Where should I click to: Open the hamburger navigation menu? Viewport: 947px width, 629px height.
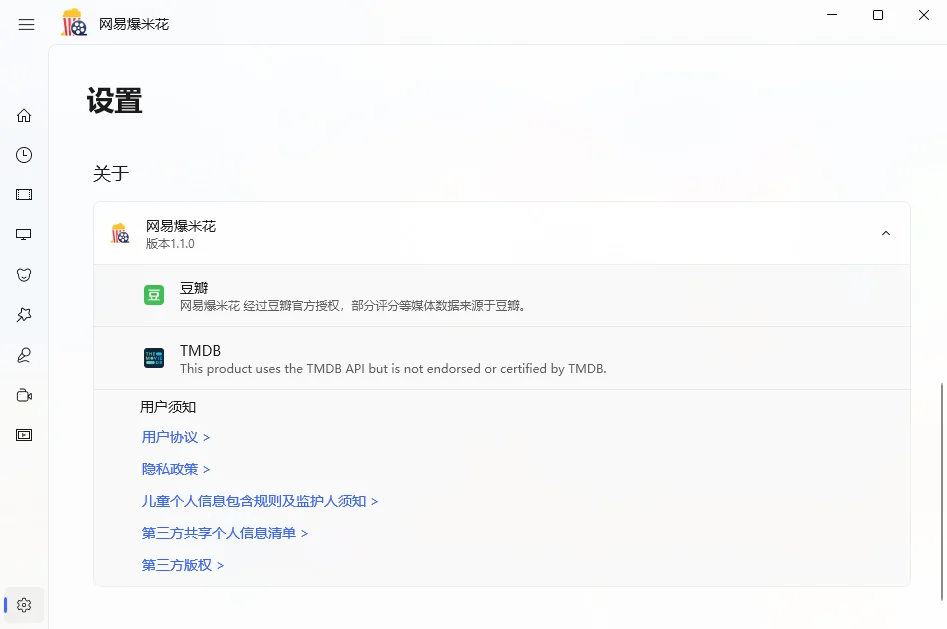pyautogui.click(x=27, y=24)
